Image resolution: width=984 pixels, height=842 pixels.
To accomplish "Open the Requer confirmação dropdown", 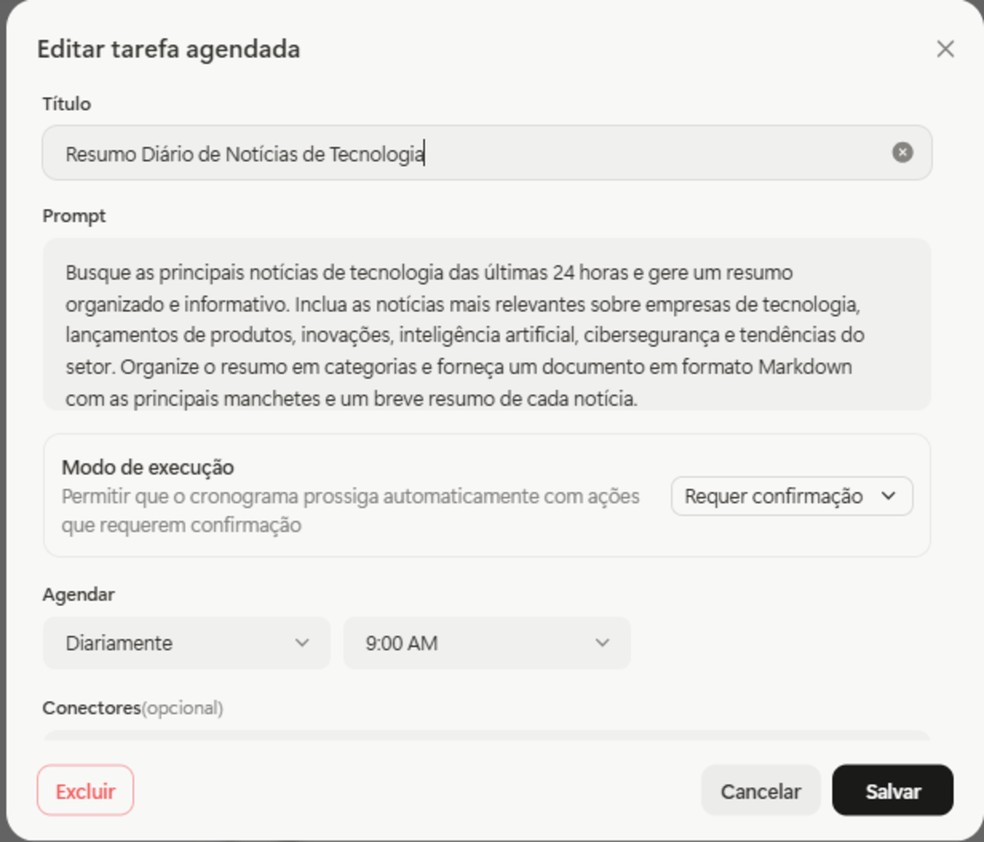I will click(x=791, y=496).
